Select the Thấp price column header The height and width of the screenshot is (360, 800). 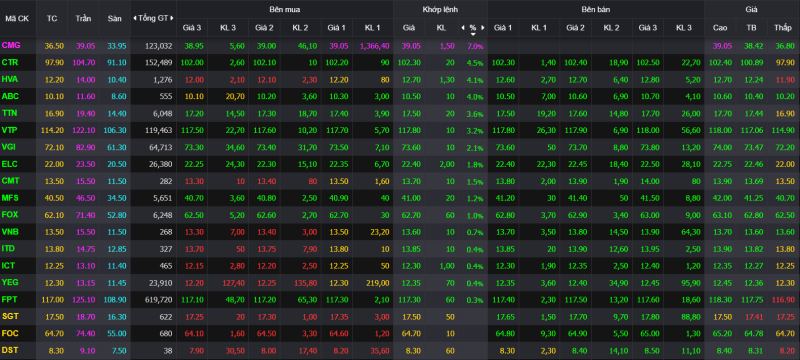(x=783, y=28)
